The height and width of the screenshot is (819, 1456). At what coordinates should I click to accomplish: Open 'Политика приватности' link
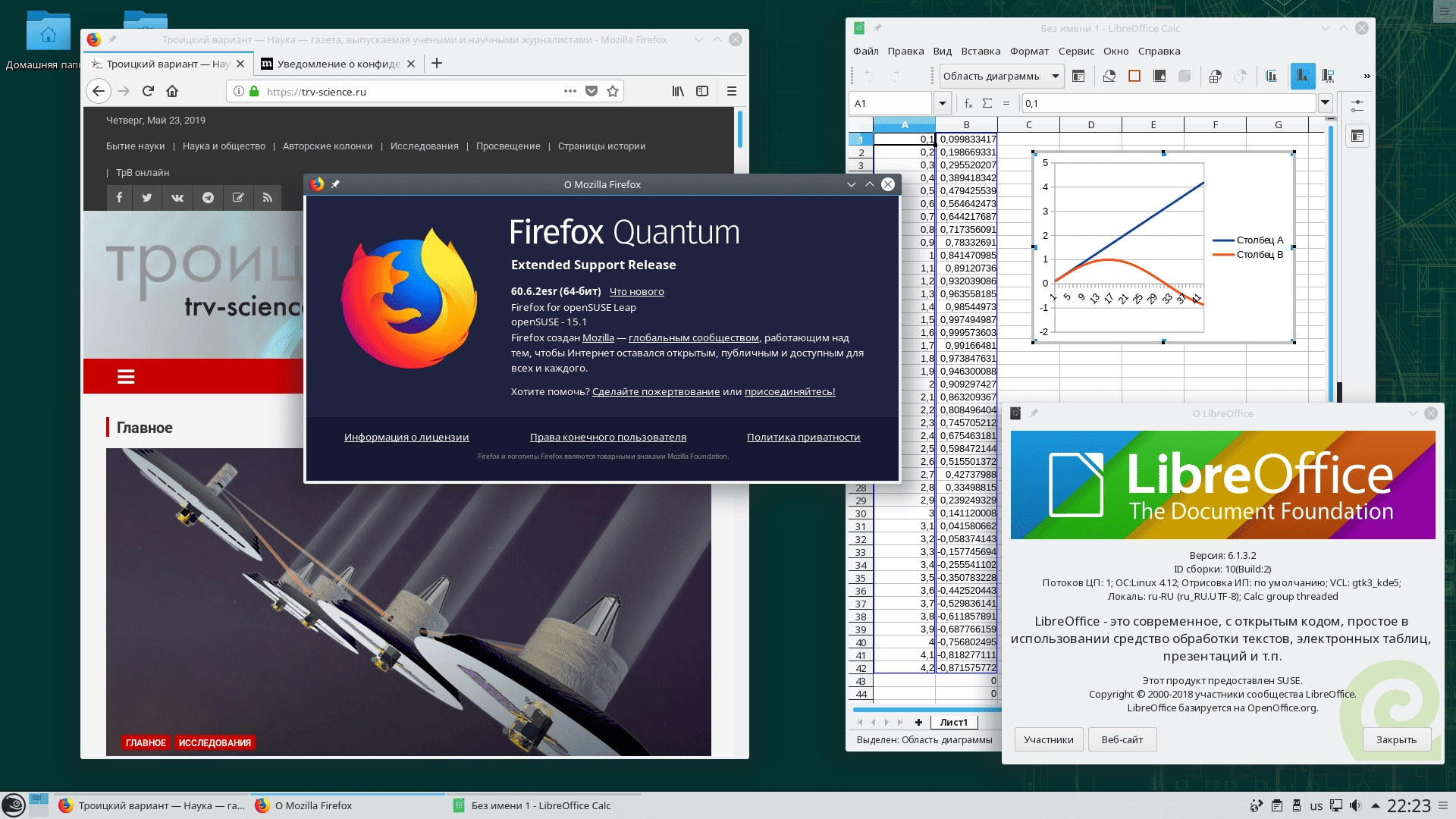tap(803, 438)
